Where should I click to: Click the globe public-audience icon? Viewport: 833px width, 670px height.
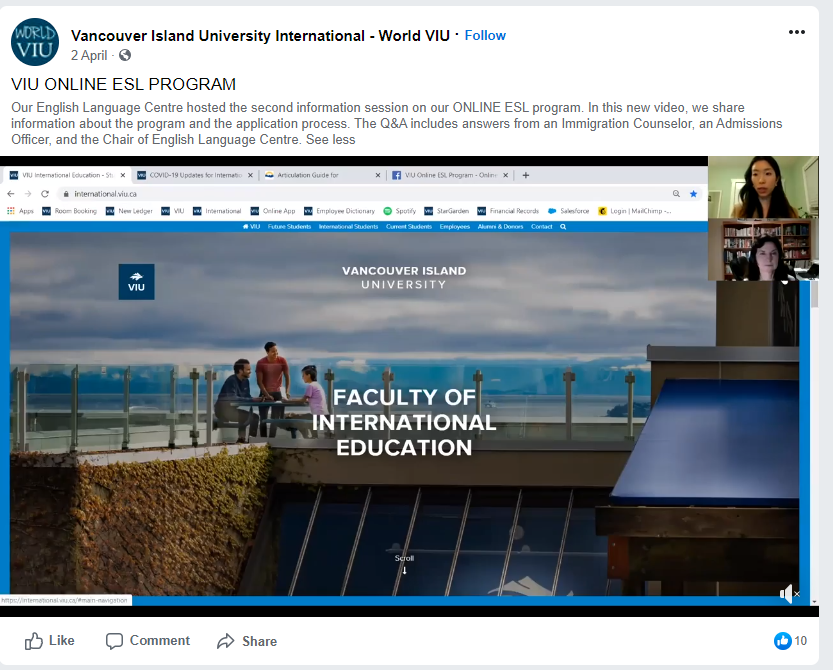pyautogui.click(x=125, y=56)
